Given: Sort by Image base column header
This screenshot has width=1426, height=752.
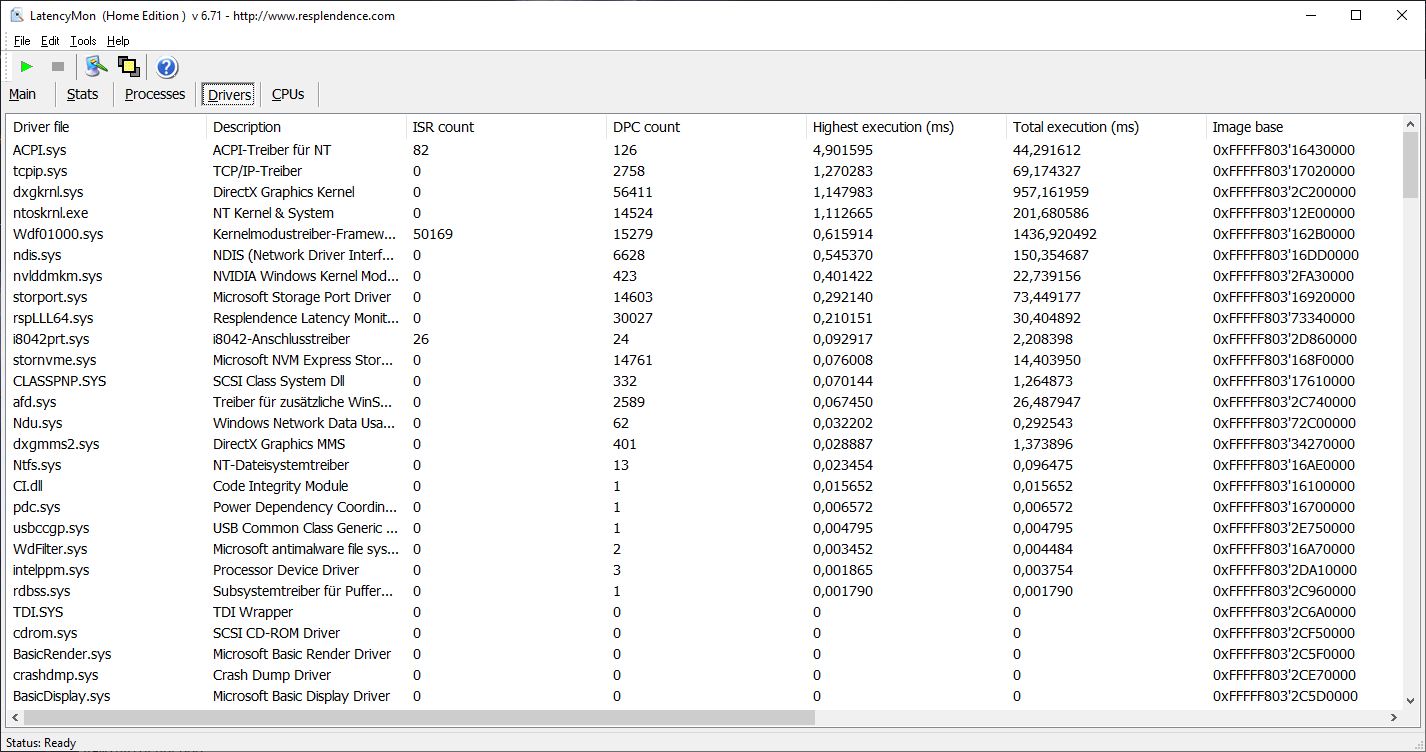Looking at the screenshot, I should point(1304,127).
